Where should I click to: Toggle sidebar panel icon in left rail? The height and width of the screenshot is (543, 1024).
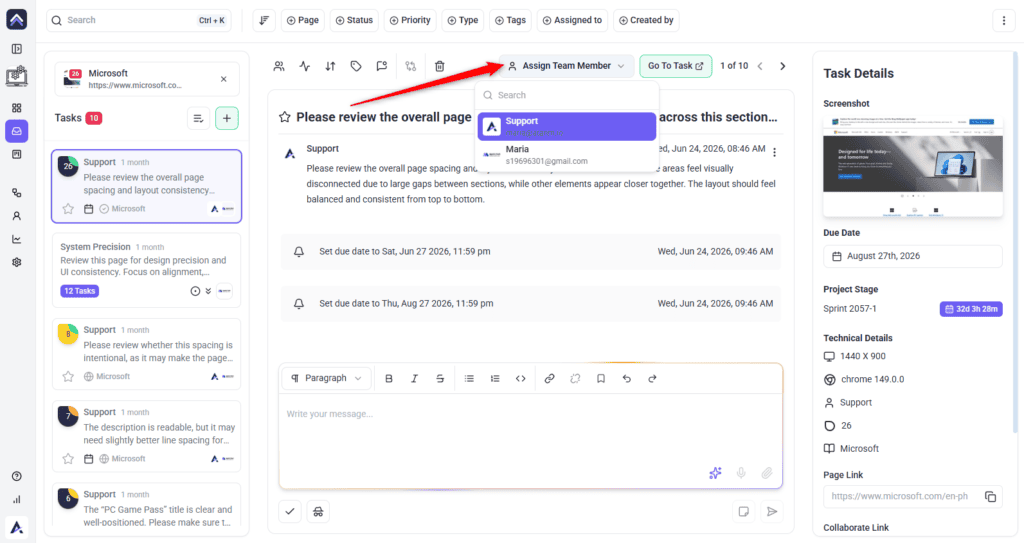point(17,49)
